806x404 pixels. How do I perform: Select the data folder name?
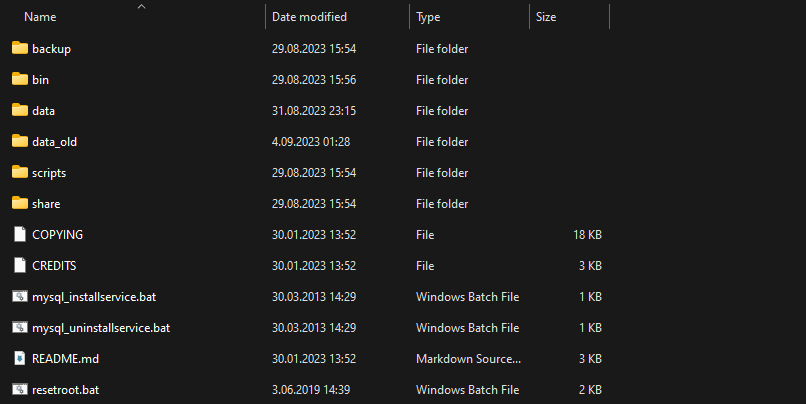click(43, 111)
